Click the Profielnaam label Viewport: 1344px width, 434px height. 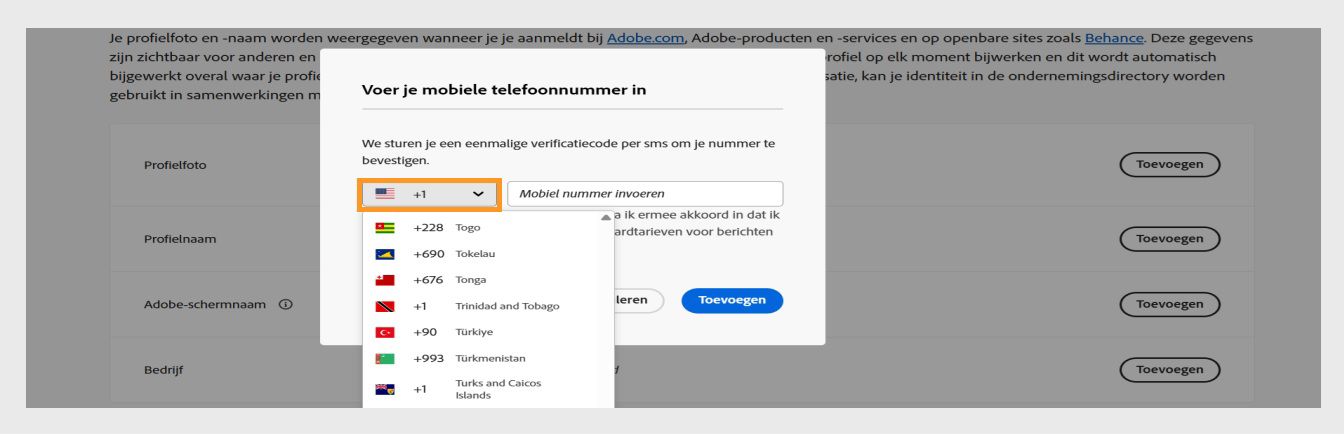coord(180,239)
